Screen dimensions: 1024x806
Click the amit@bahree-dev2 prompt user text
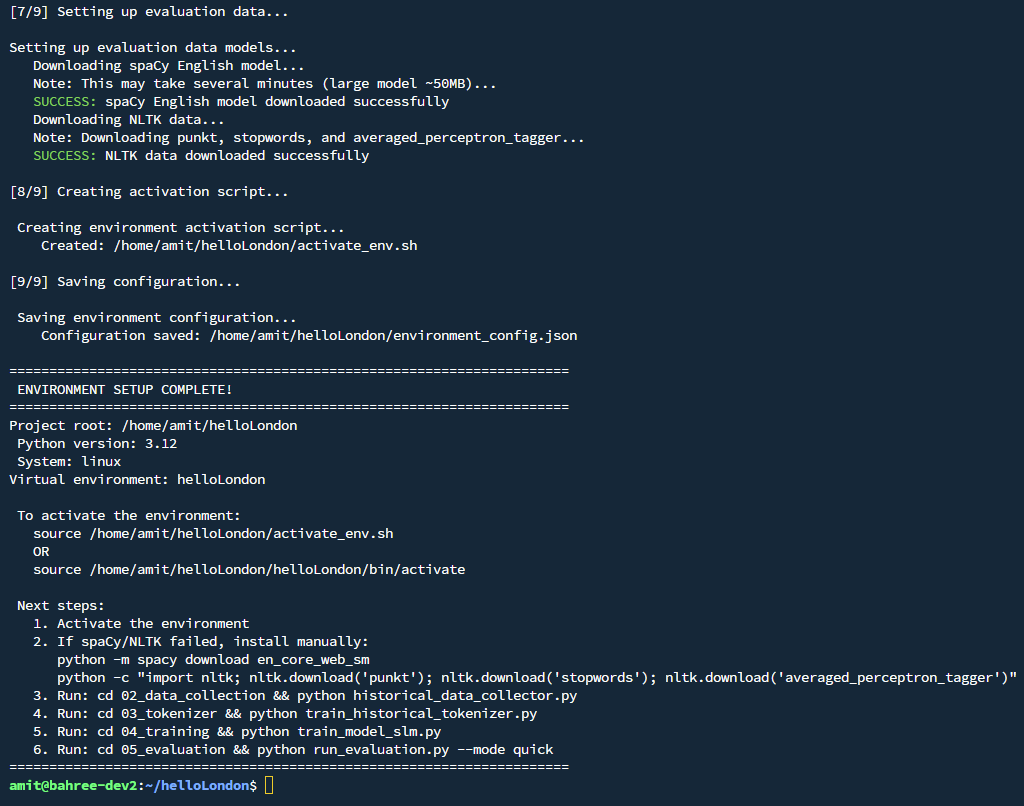pos(68,786)
